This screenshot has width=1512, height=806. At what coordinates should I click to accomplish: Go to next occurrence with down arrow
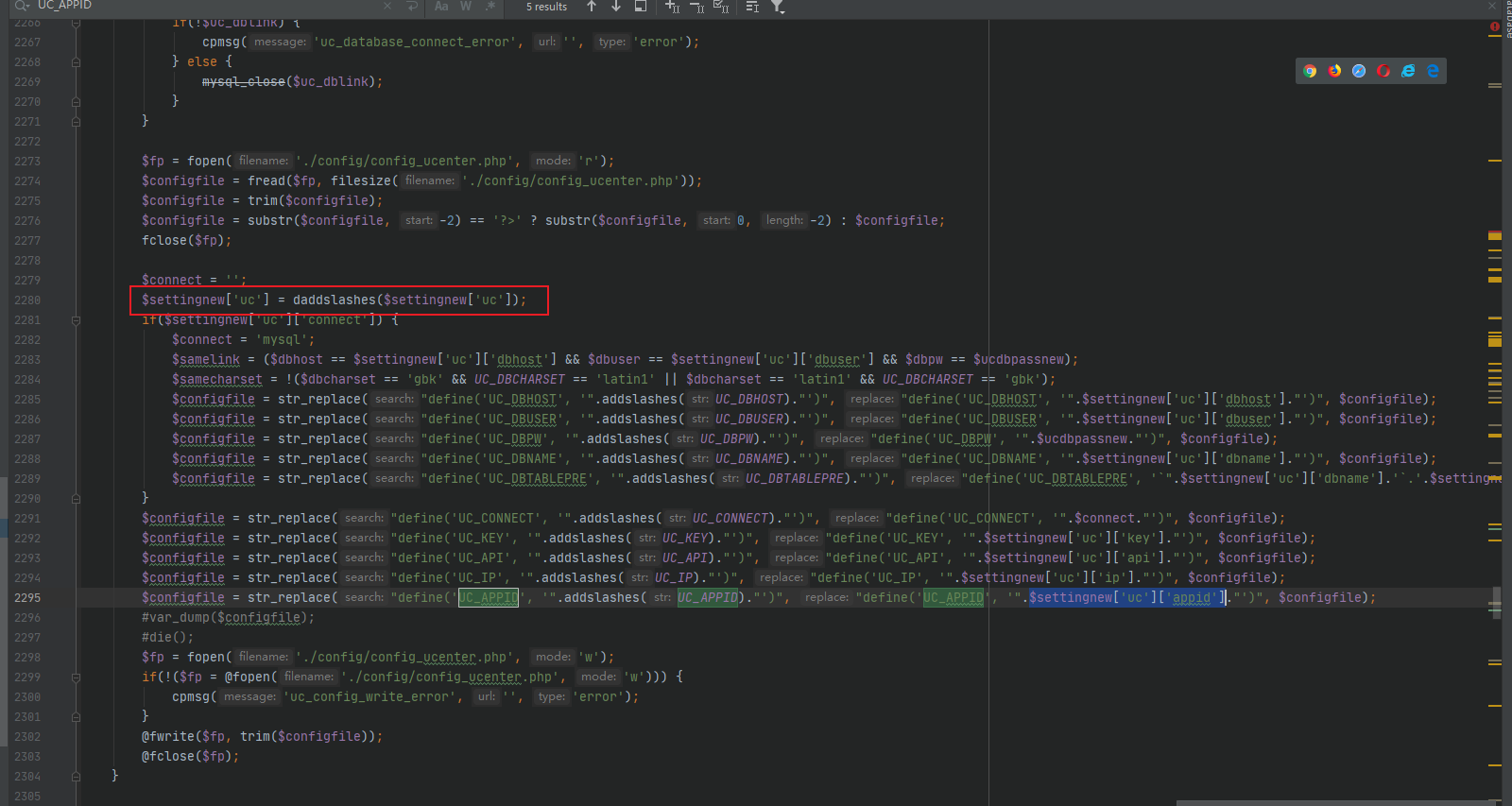click(x=616, y=6)
